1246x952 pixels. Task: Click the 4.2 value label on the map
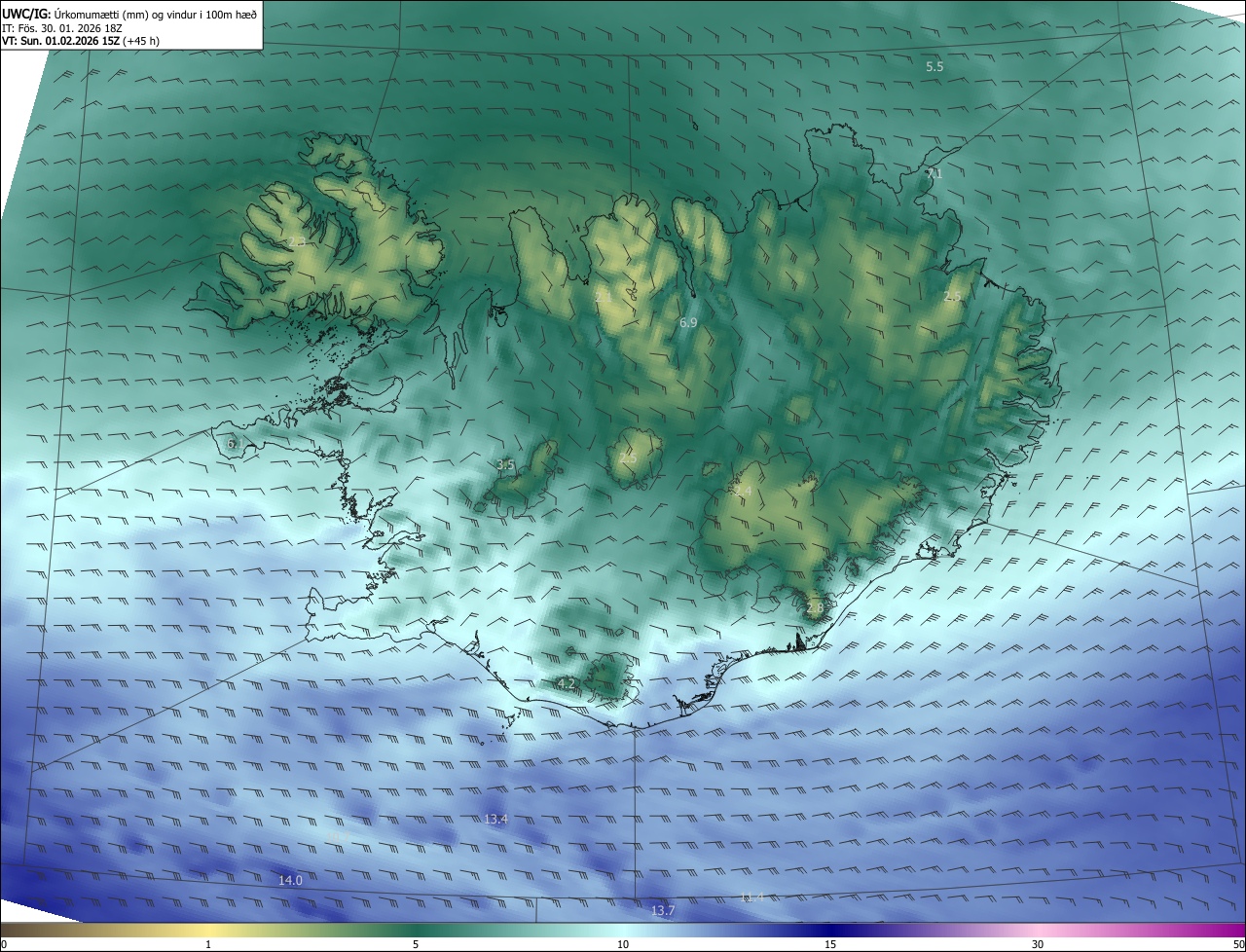click(x=566, y=684)
